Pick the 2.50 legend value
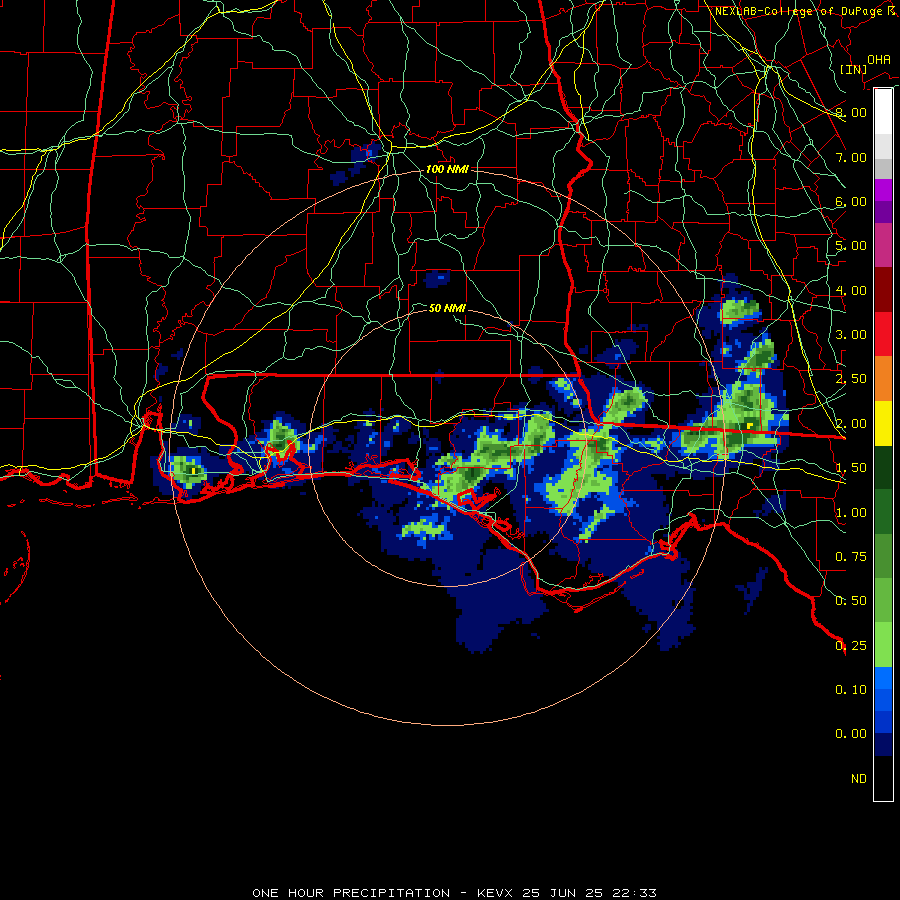Screen dimensions: 900x900 pos(851,379)
